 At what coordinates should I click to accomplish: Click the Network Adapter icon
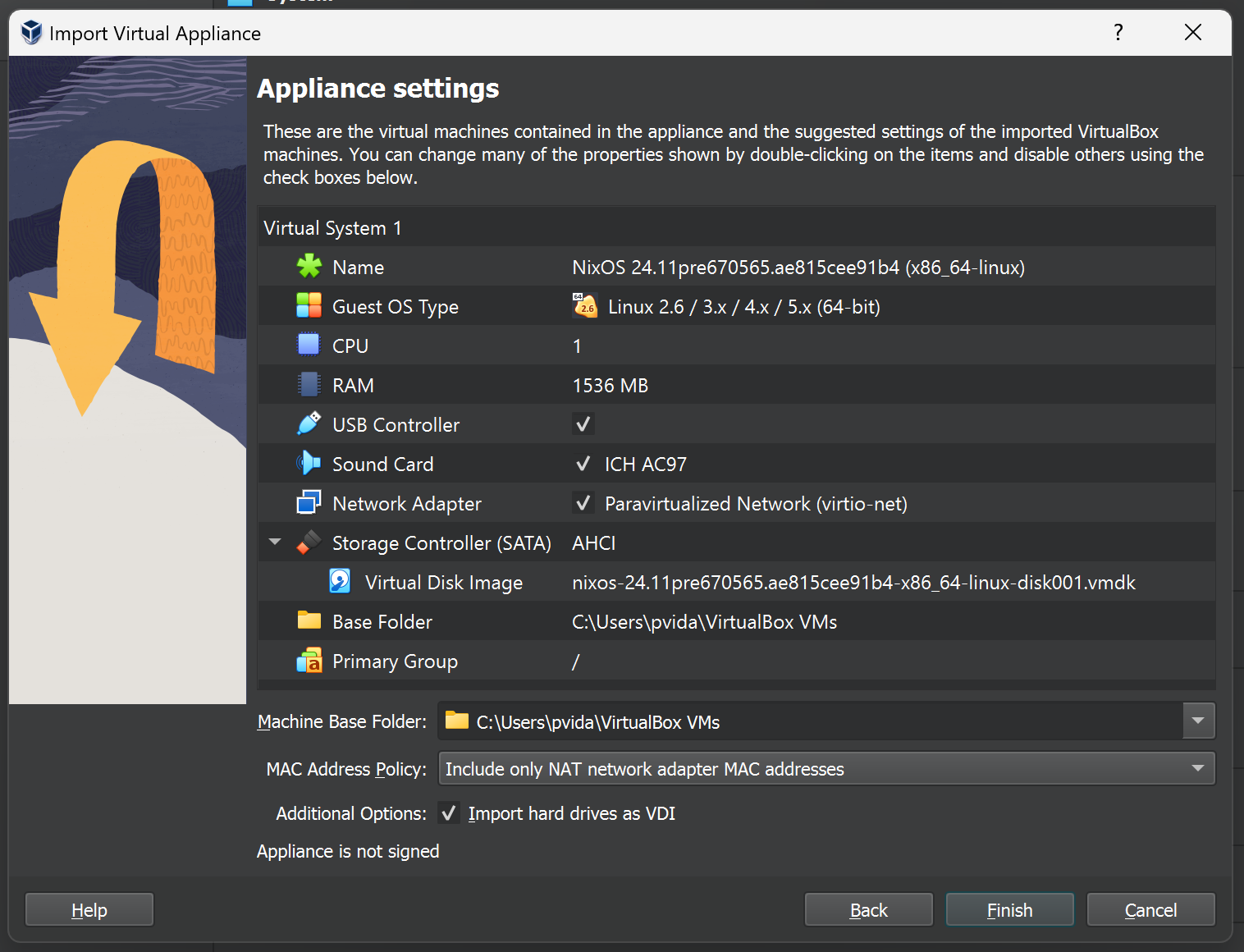[x=309, y=503]
